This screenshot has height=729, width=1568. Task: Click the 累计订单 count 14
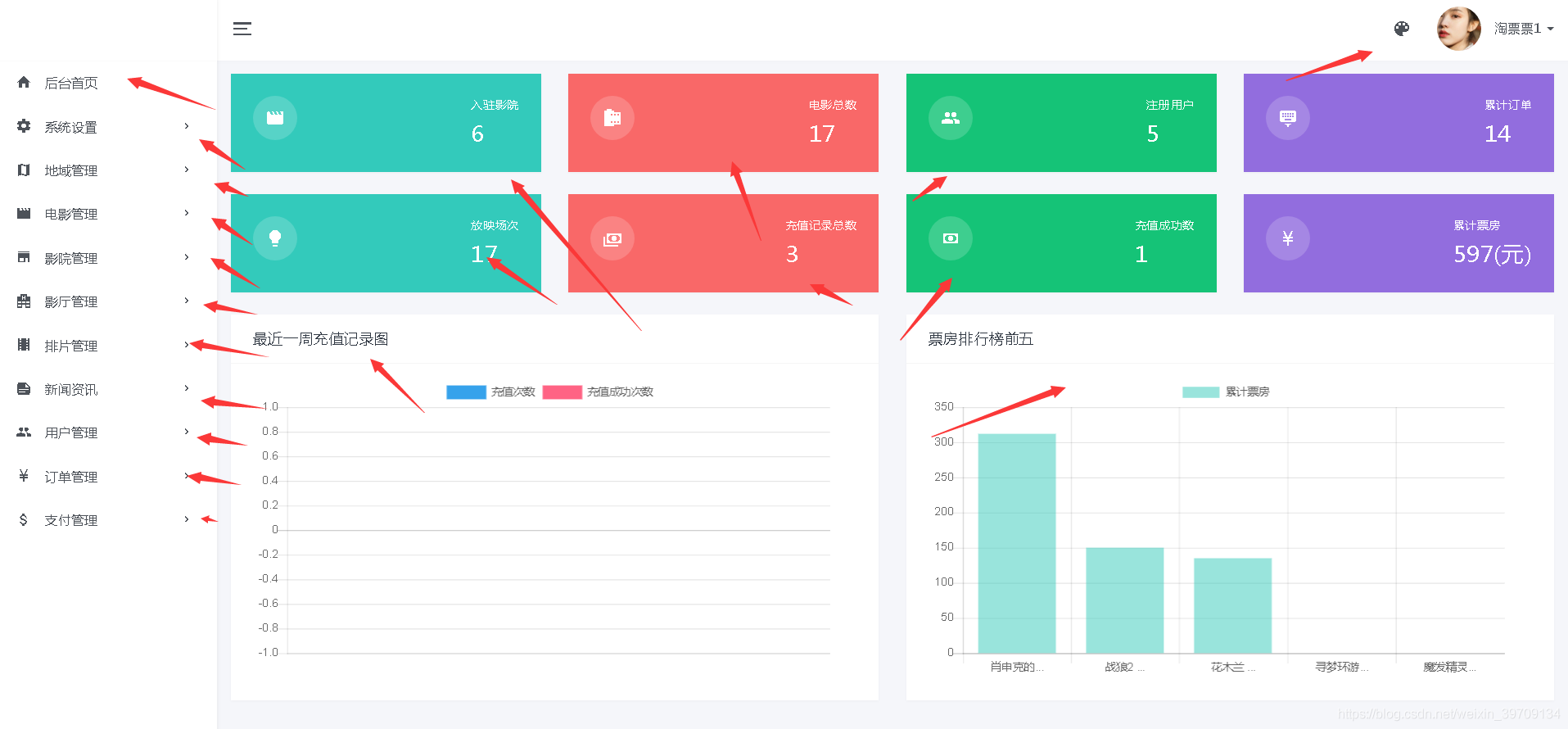(x=1498, y=134)
